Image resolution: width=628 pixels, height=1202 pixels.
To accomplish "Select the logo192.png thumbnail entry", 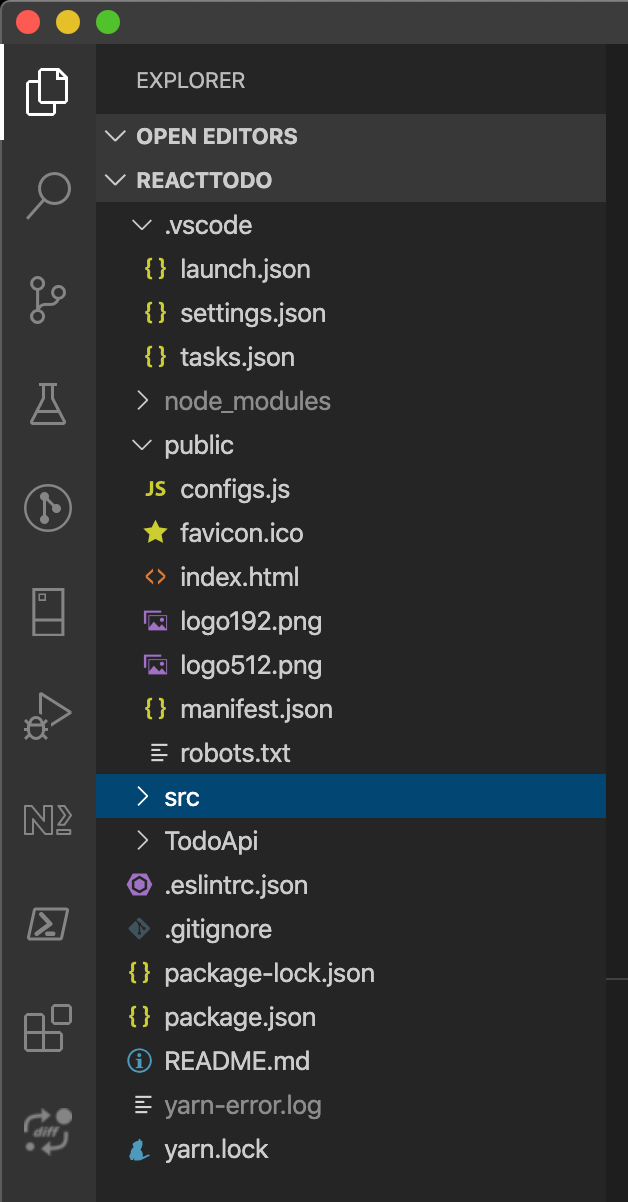I will (250, 621).
